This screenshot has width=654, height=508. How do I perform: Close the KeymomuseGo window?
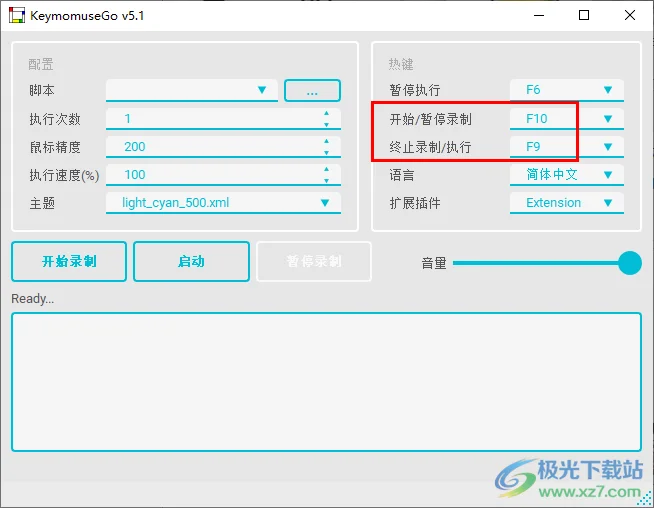click(630, 15)
